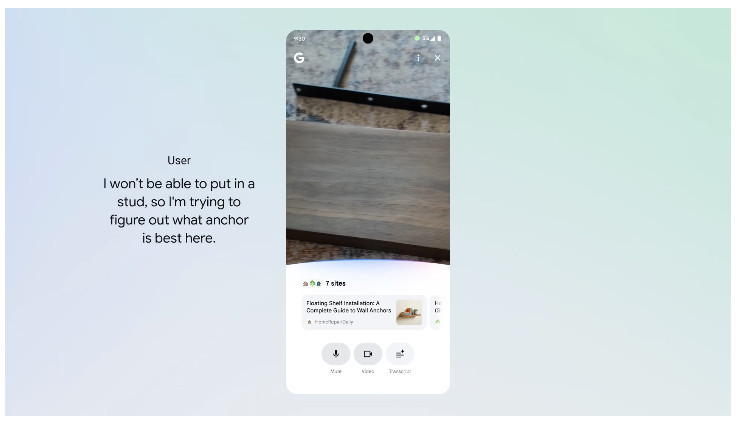The height and width of the screenshot is (422, 741).
Task: Mute the microphone button
Action: 336,354
